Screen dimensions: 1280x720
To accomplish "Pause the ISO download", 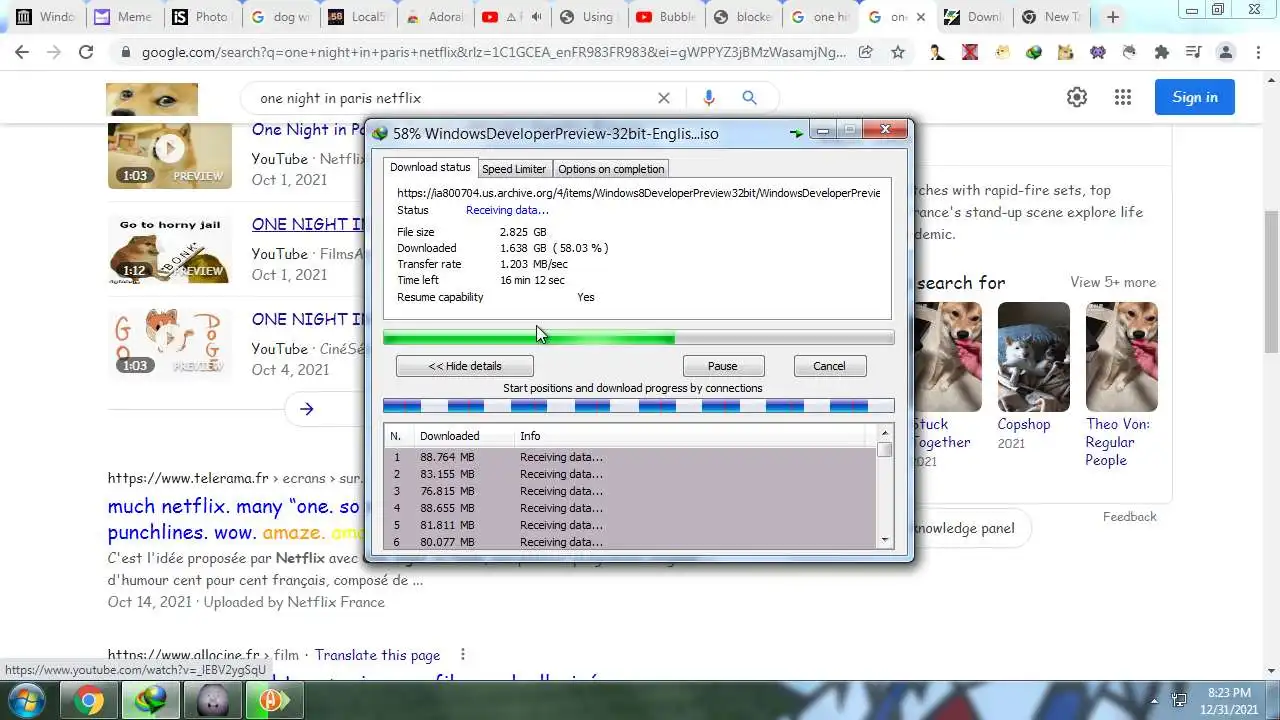I will coord(723,366).
